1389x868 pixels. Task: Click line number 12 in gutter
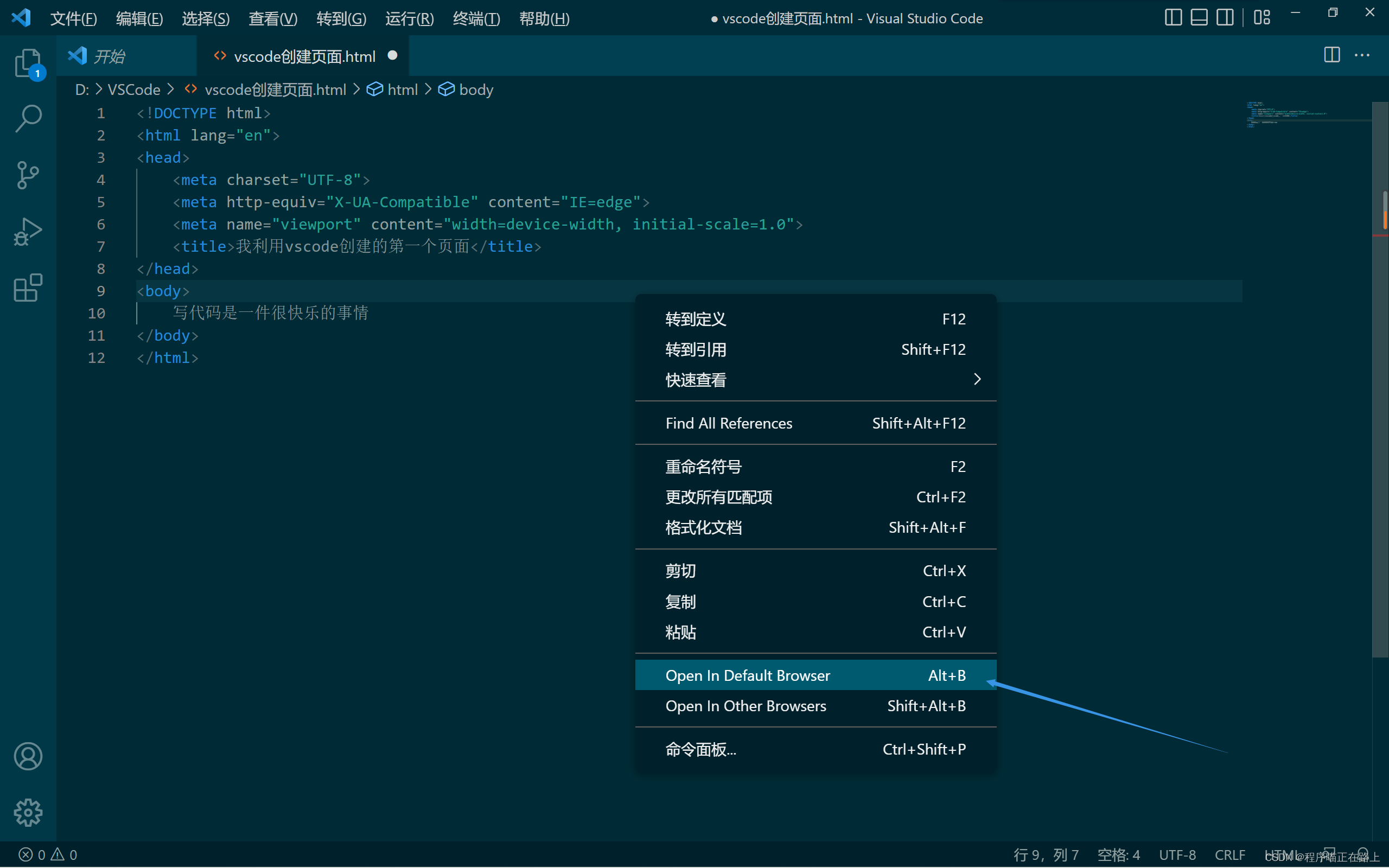click(97, 358)
